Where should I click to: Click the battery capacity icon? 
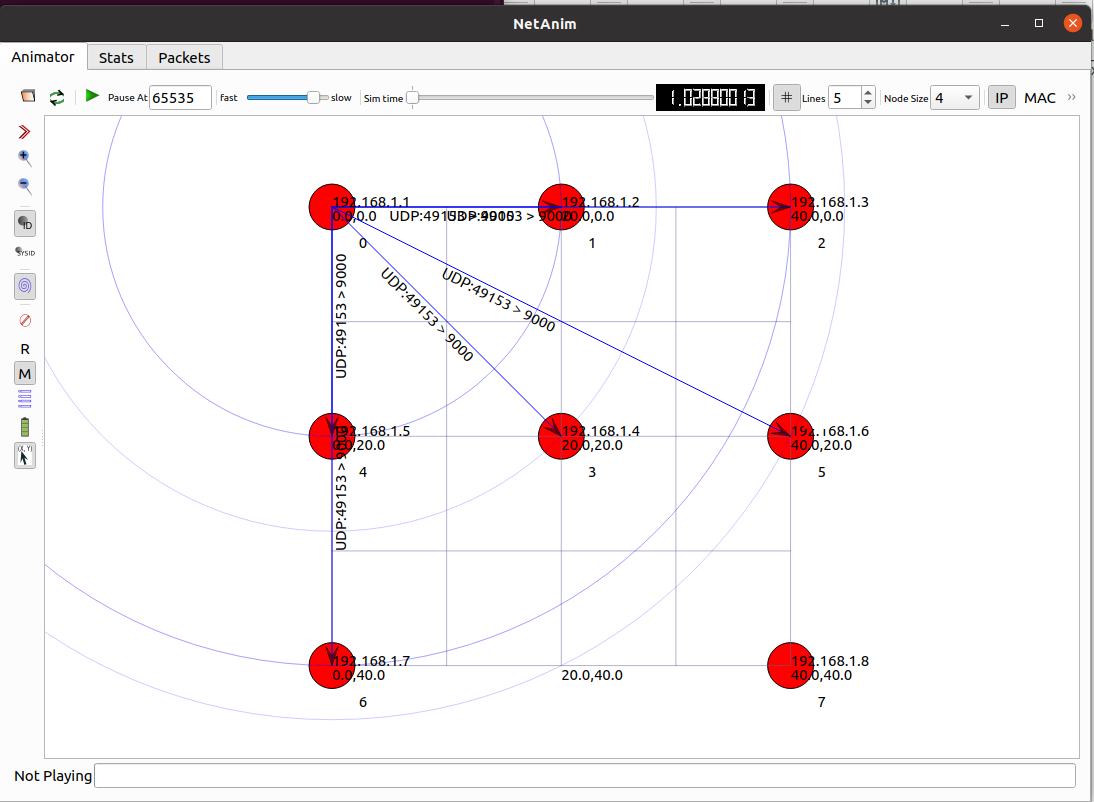tap(25, 428)
